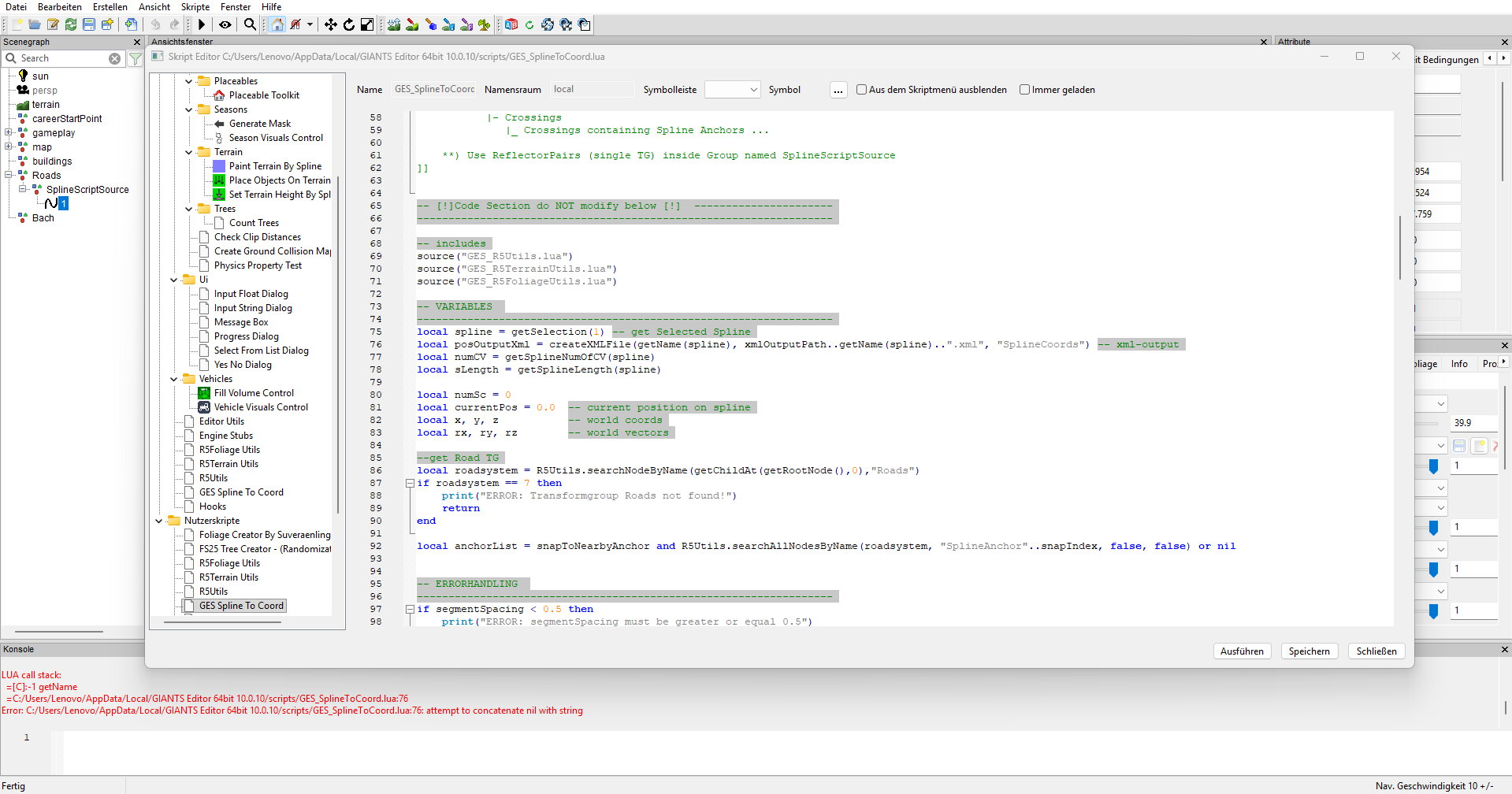Select 'Season Visuals Control' script

tap(276, 138)
